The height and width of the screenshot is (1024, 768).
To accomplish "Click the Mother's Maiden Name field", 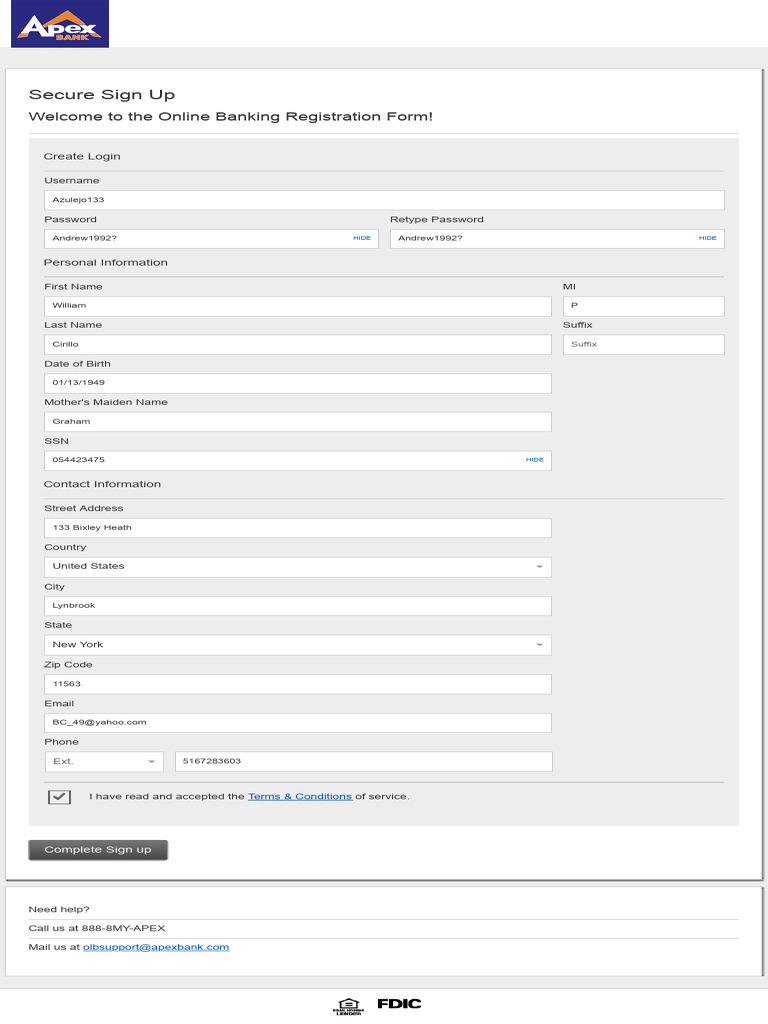I will pos(297,422).
